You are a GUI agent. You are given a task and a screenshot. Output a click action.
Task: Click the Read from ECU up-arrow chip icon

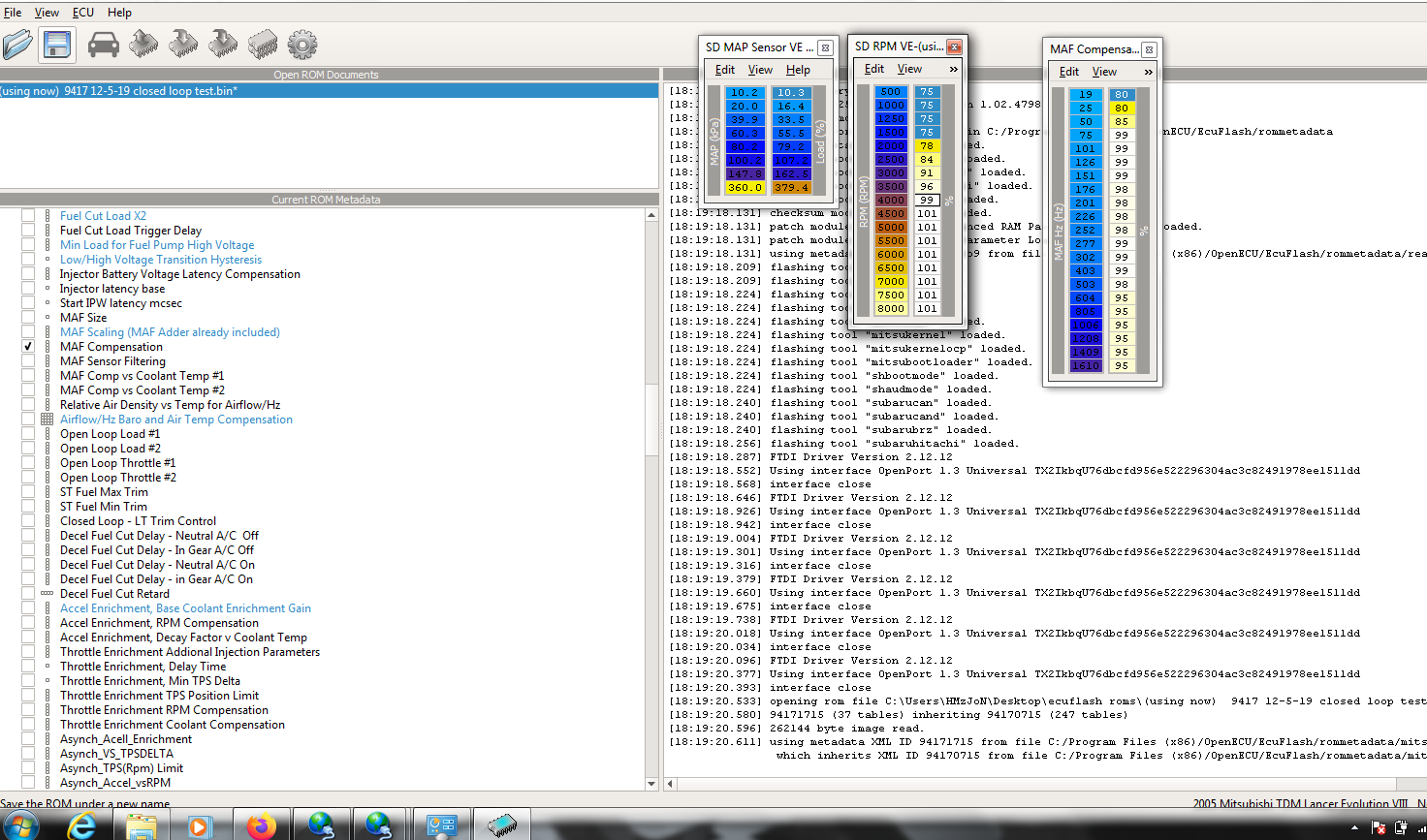point(143,45)
